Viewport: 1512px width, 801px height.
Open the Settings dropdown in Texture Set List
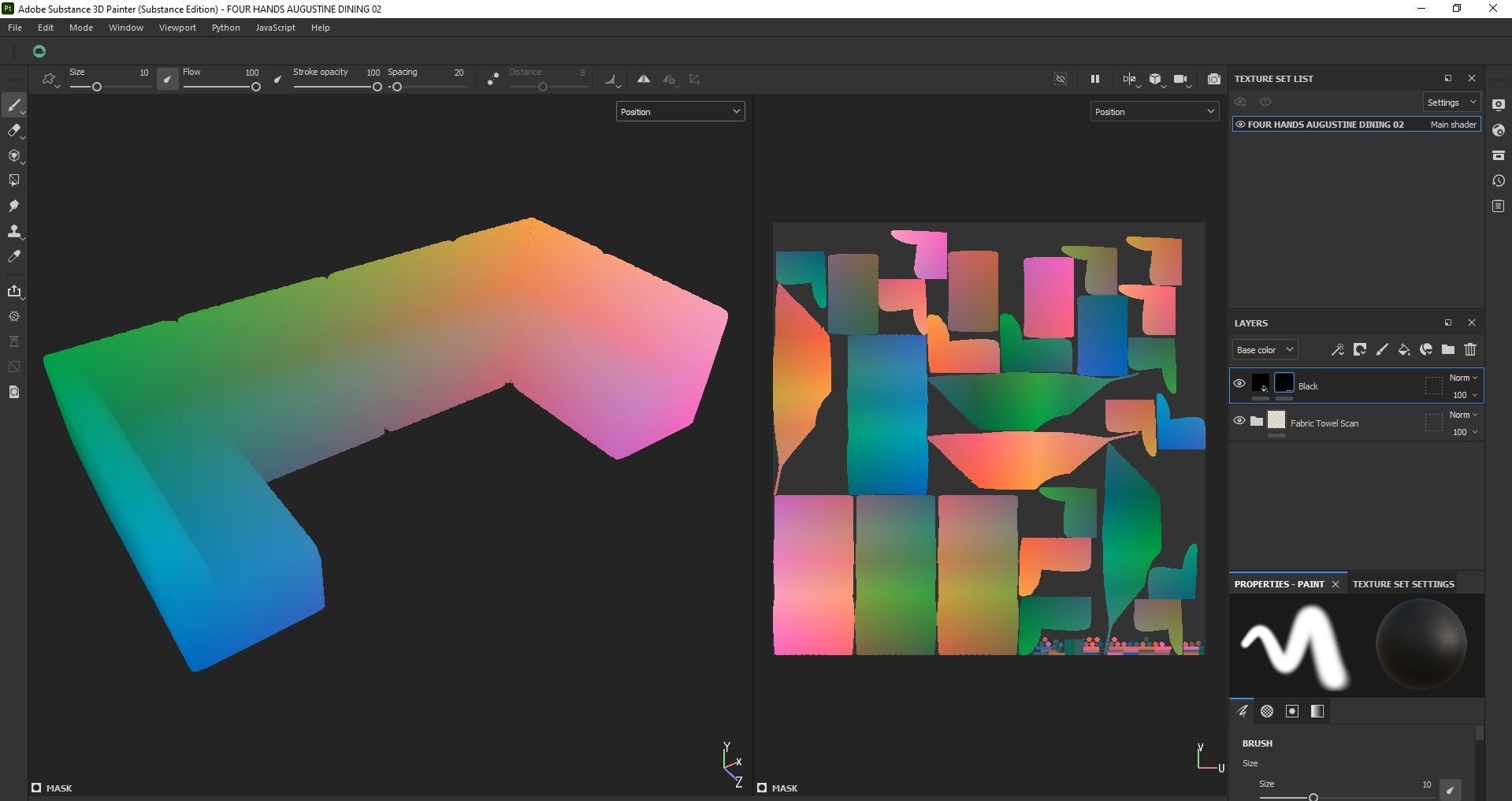pyautogui.click(x=1451, y=102)
